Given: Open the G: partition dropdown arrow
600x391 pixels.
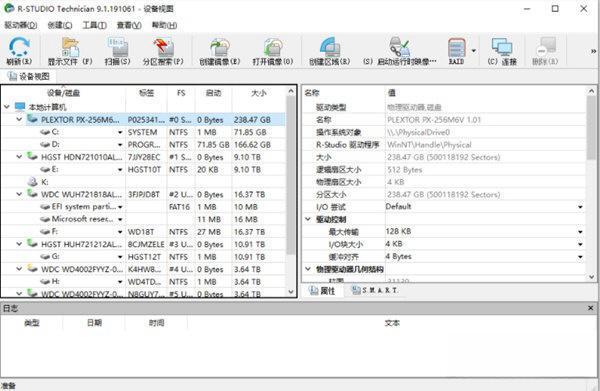Looking at the screenshot, I should click(120, 257).
